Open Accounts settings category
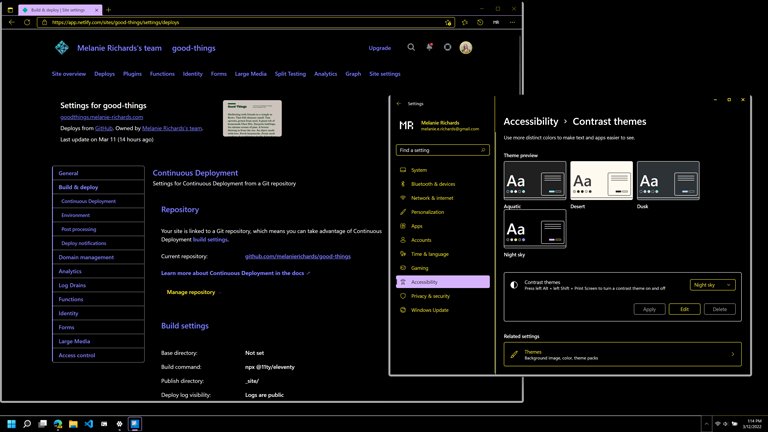This screenshot has height=432, width=768. [x=442, y=240]
